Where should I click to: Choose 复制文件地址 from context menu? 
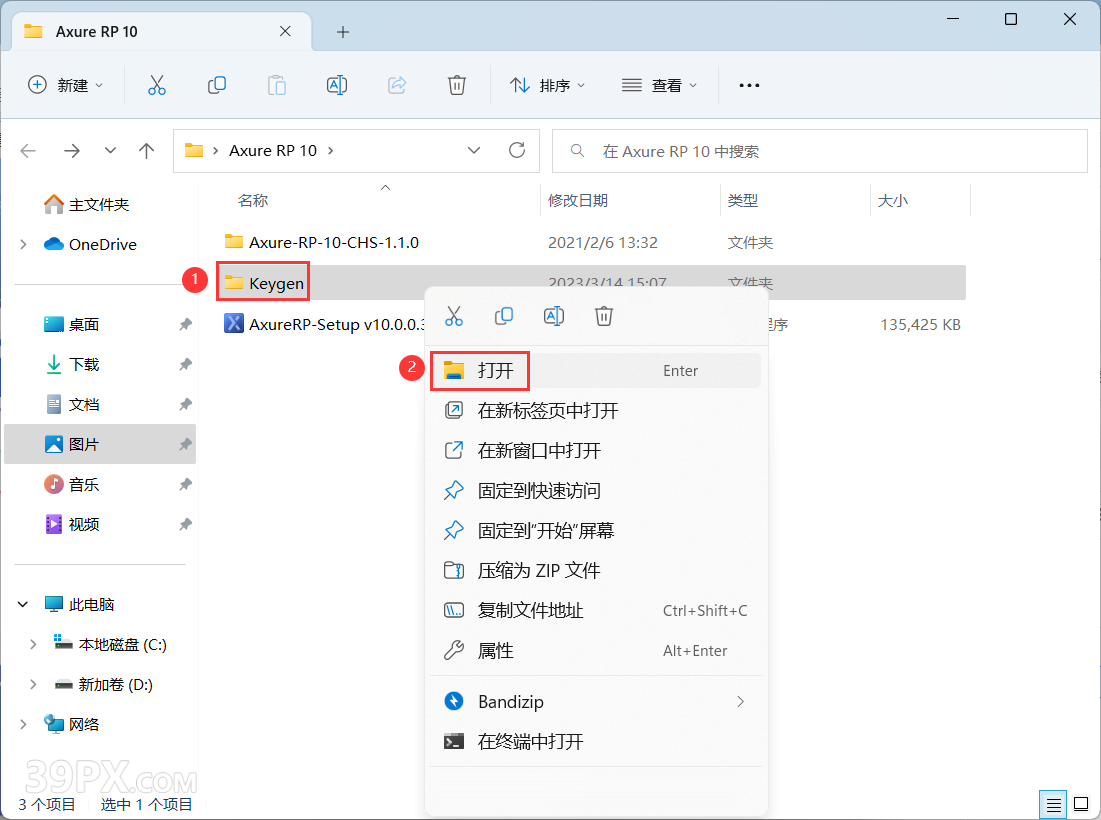coord(595,611)
